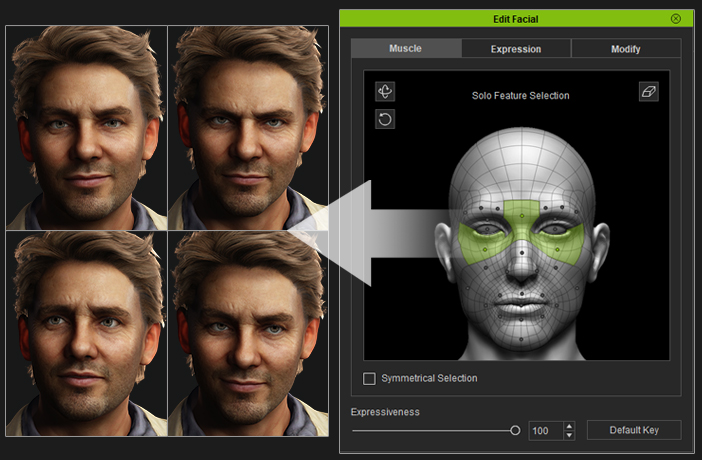Screen dimensions: 702x460
Task: Select the green brow center region on head
Action: [520, 212]
